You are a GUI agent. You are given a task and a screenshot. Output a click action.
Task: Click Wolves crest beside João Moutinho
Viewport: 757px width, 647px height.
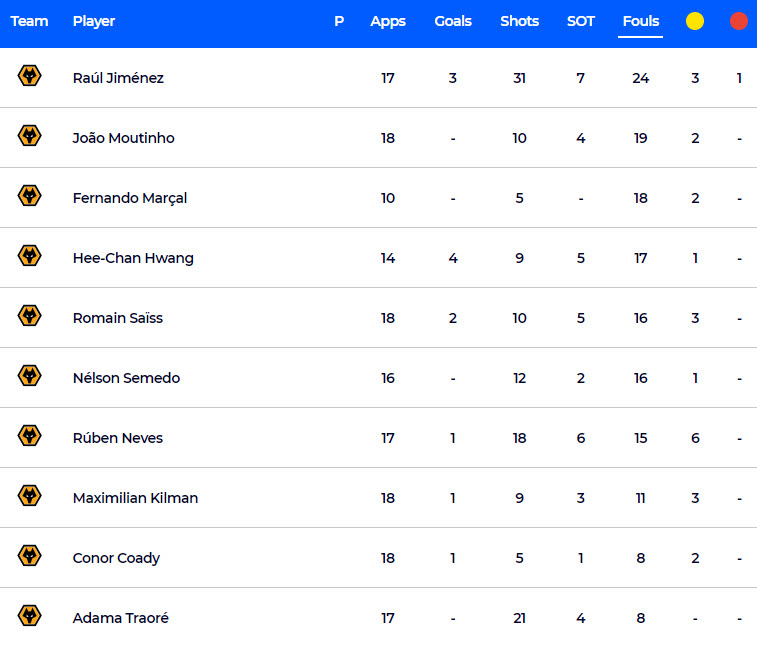(x=29, y=136)
